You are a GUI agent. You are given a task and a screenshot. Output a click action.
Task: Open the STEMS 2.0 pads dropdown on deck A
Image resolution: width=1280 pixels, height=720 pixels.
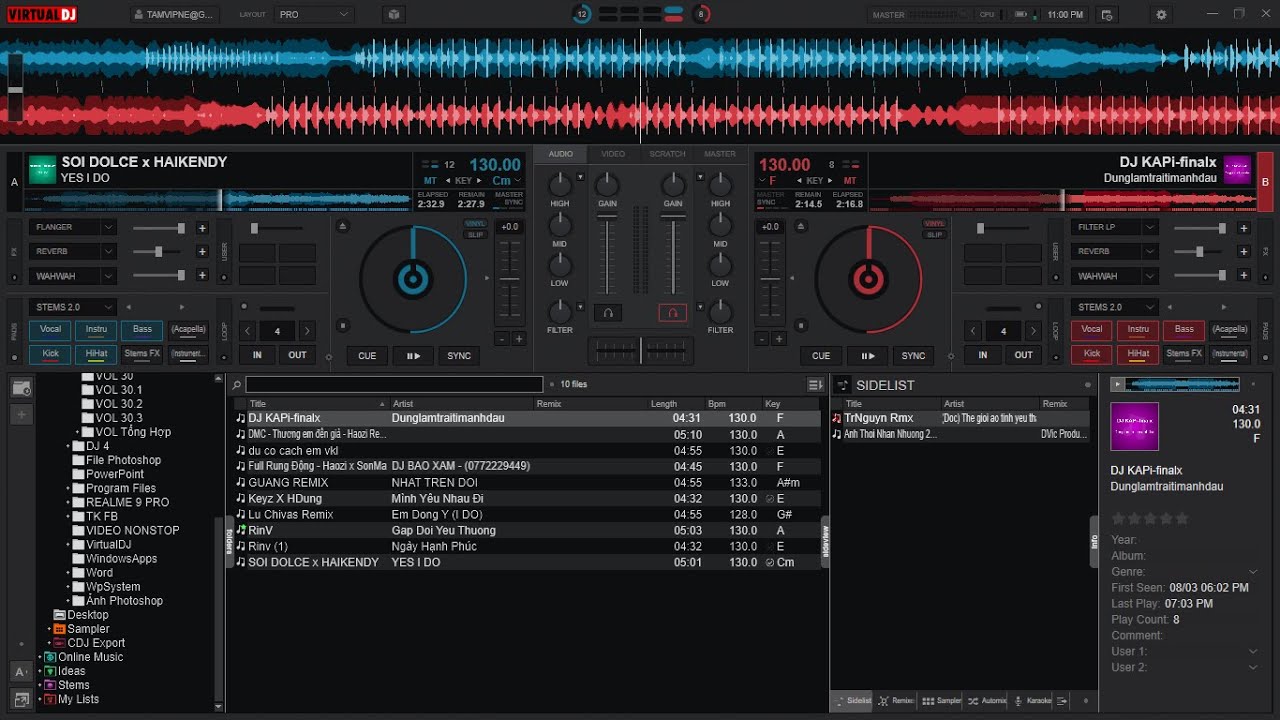73,307
